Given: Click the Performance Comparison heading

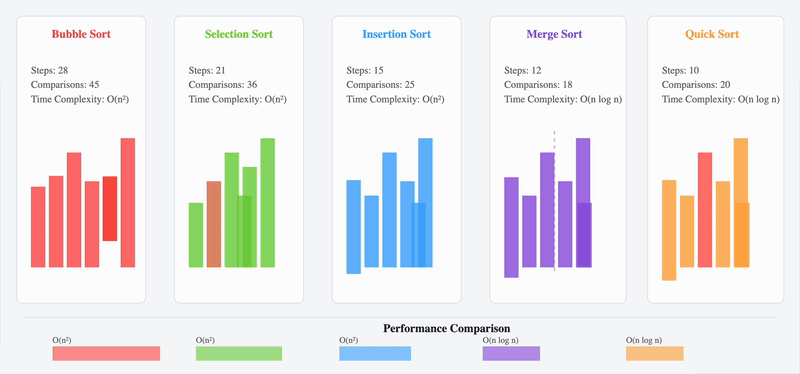Looking at the screenshot, I should point(446,328).
